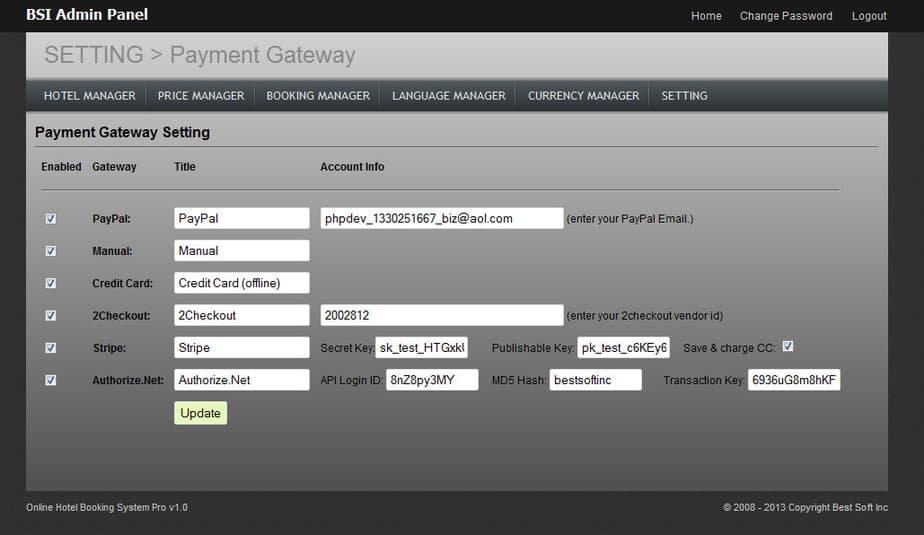Click 'Online Hotel Booking System Pro v1.0' footer
This screenshot has width=924, height=535.
(107, 507)
